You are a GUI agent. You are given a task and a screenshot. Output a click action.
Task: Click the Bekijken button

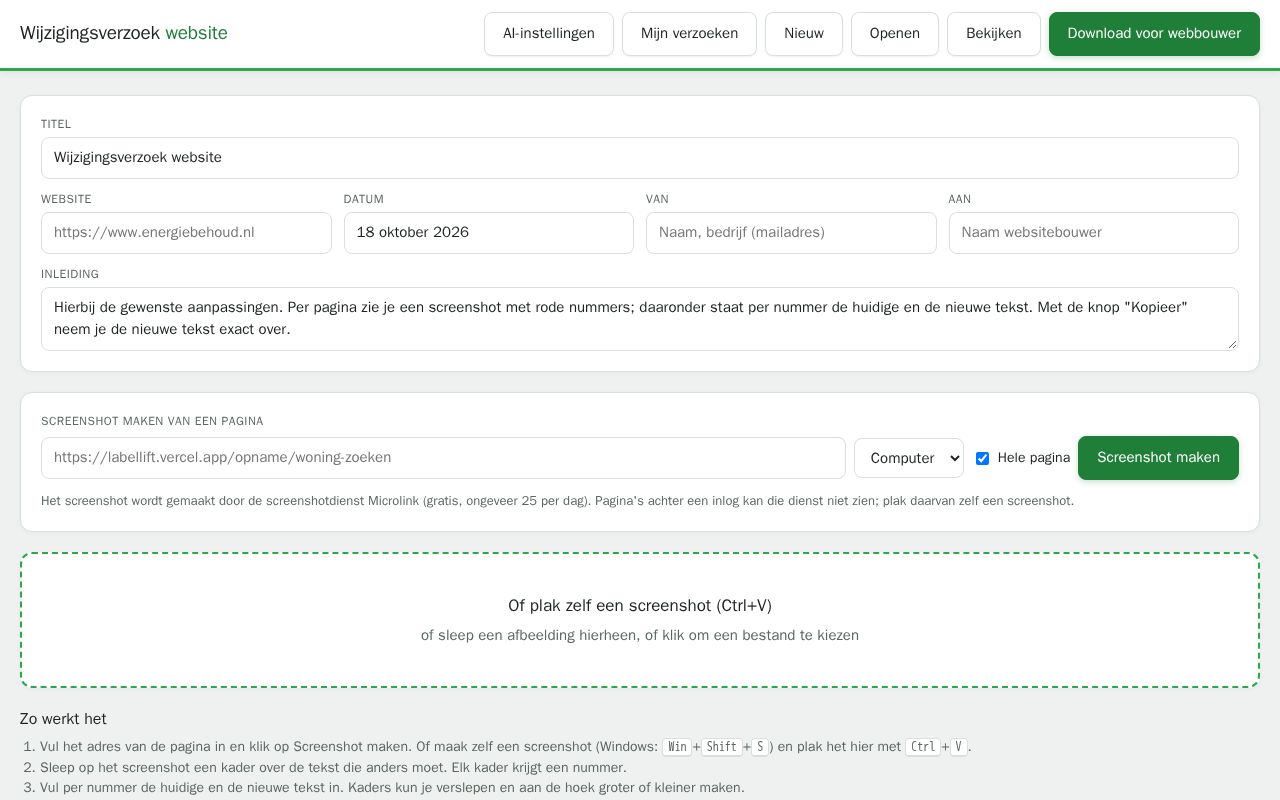(994, 34)
